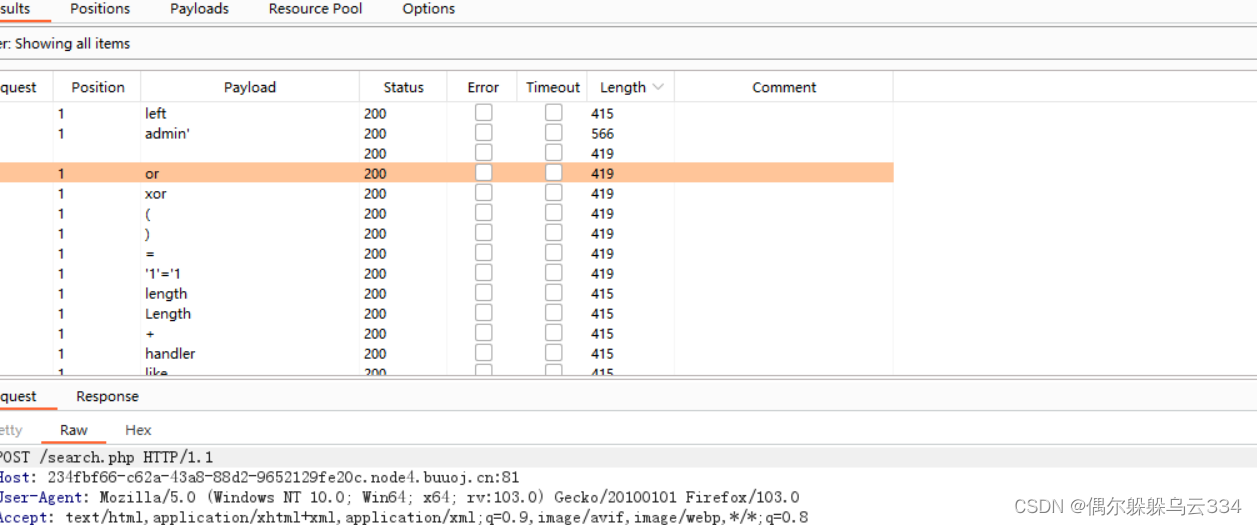Image resolution: width=1257 pixels, height=525 pixels.
Task: Sort by the Timeout column header
Action: [x=553, y=87]
